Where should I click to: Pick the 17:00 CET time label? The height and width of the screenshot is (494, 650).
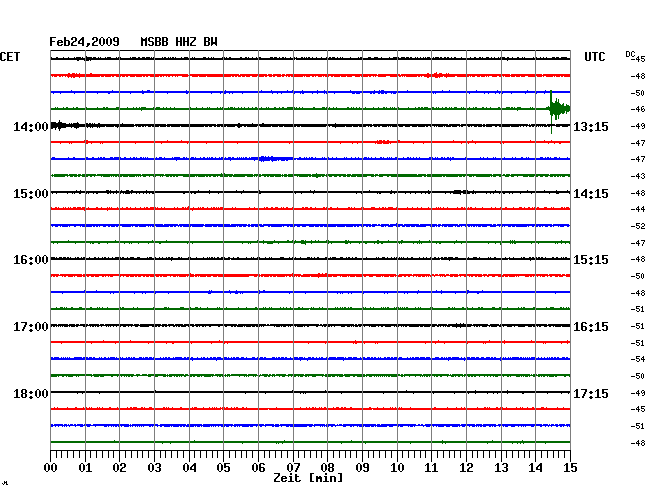coord(30,327)
